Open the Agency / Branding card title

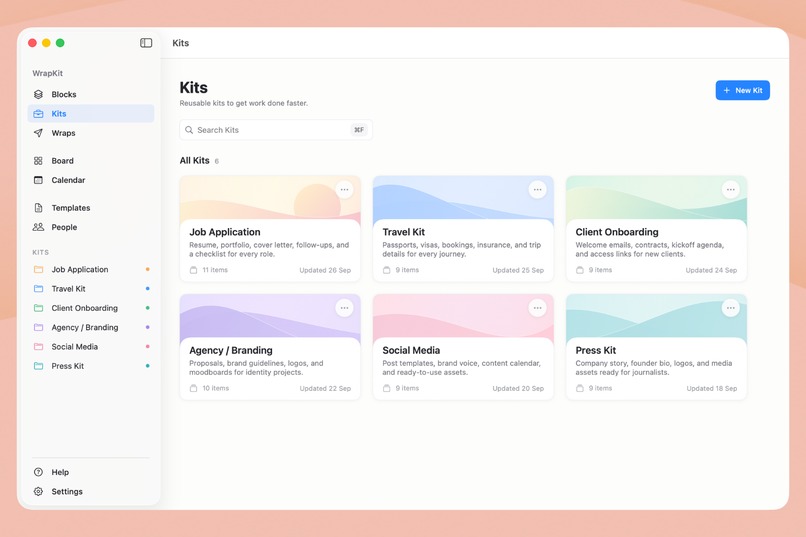click(x=231, y=350)
